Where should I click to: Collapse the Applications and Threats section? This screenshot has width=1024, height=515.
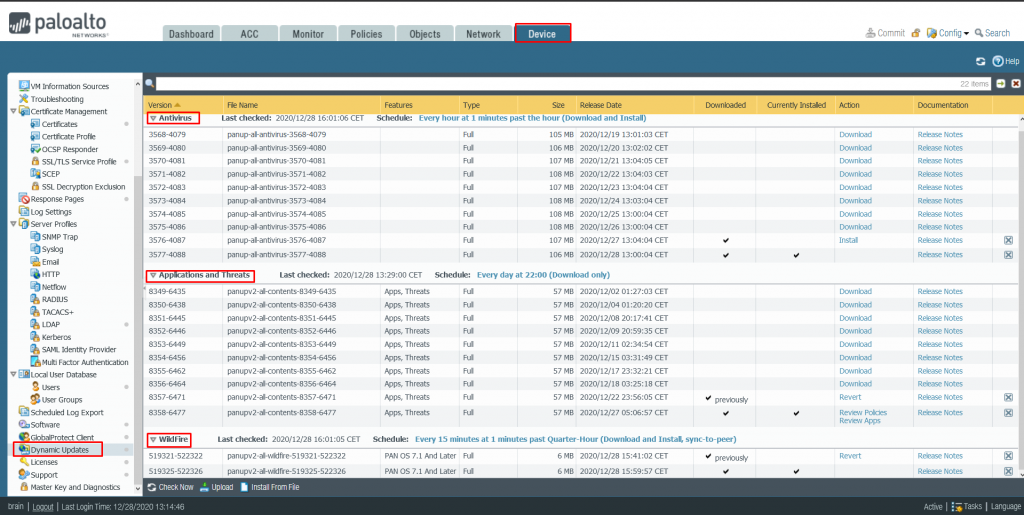click(153, 275)
